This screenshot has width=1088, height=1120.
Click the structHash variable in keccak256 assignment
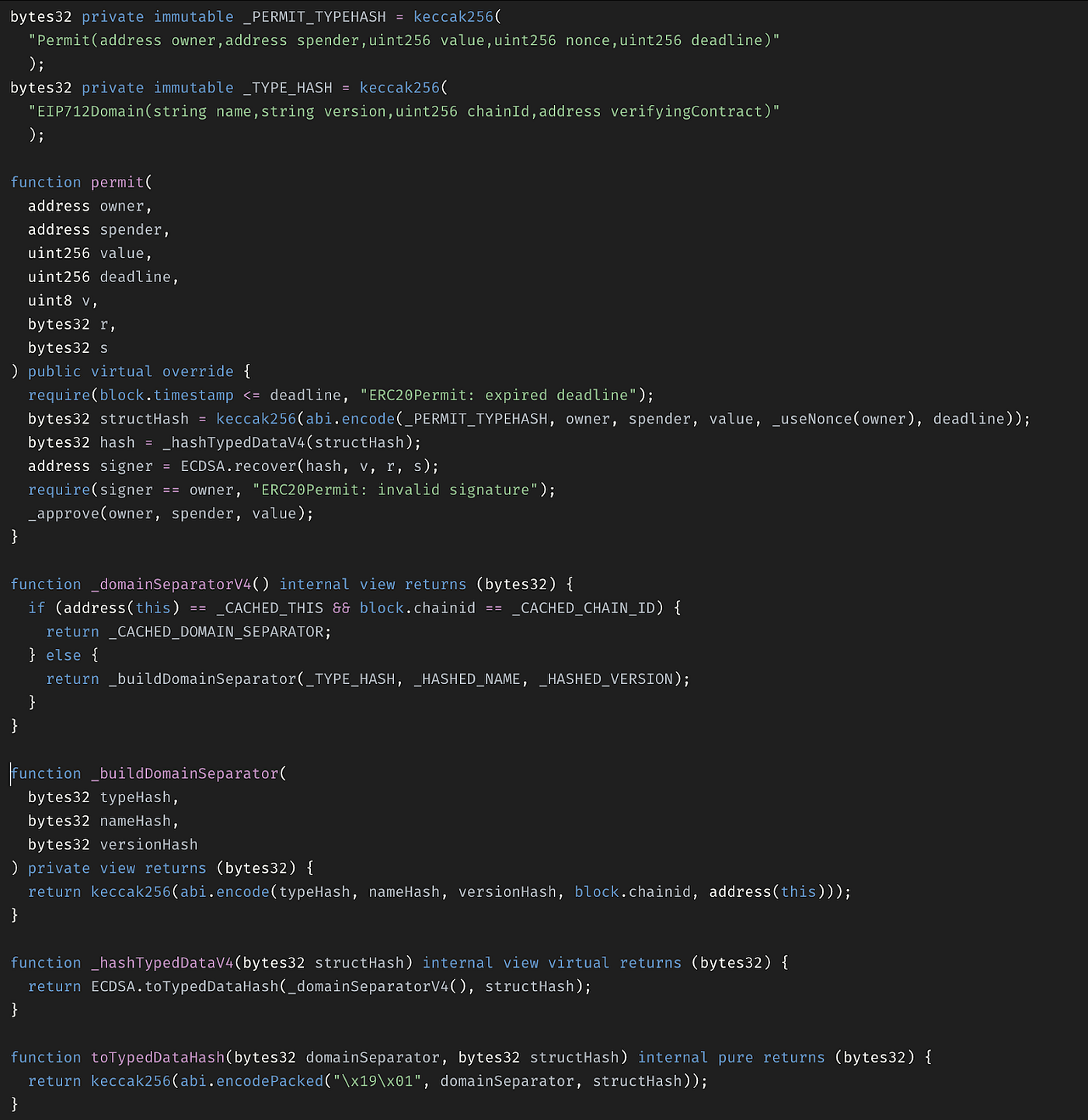click(145, 419)
